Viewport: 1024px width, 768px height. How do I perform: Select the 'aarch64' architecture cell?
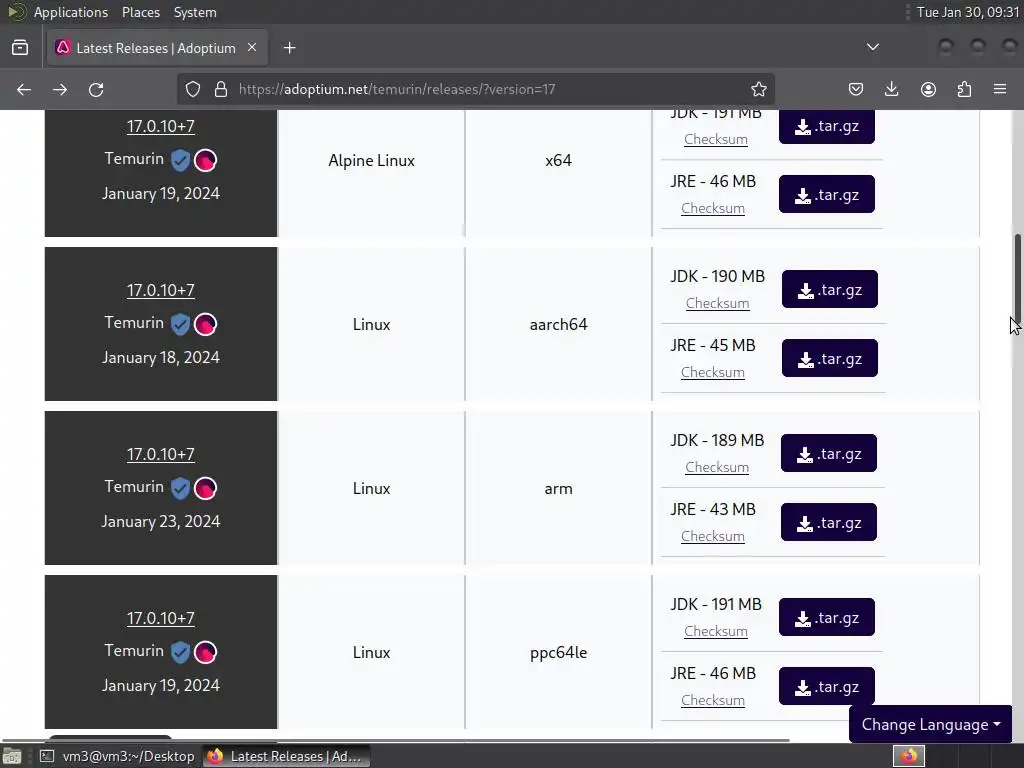click(558, 325)
